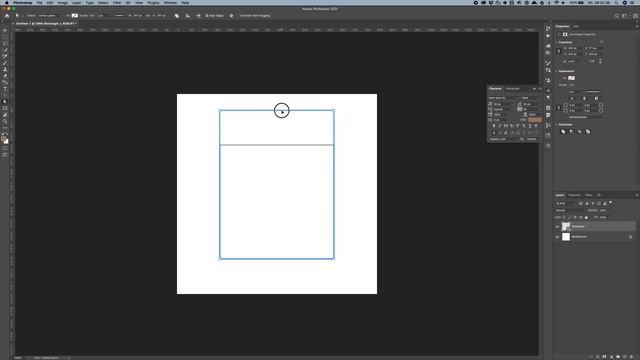Select the Zoom magnifier tool

[x=5, y=121]
